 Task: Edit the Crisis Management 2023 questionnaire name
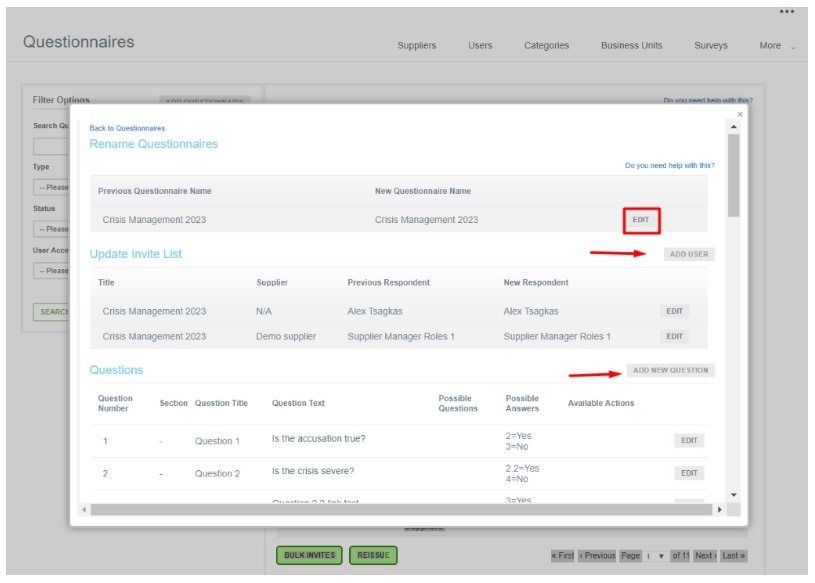[x=641, y=220]
